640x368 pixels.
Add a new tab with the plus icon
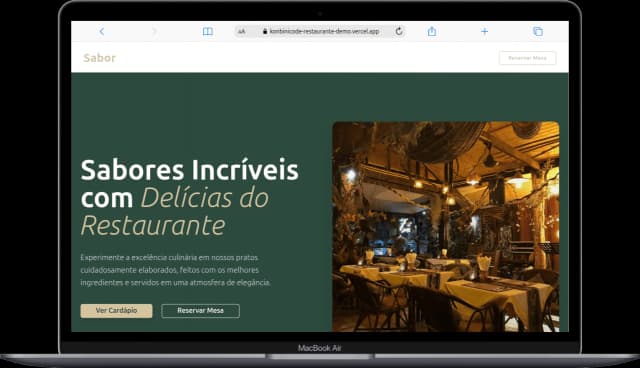(484, 31)
